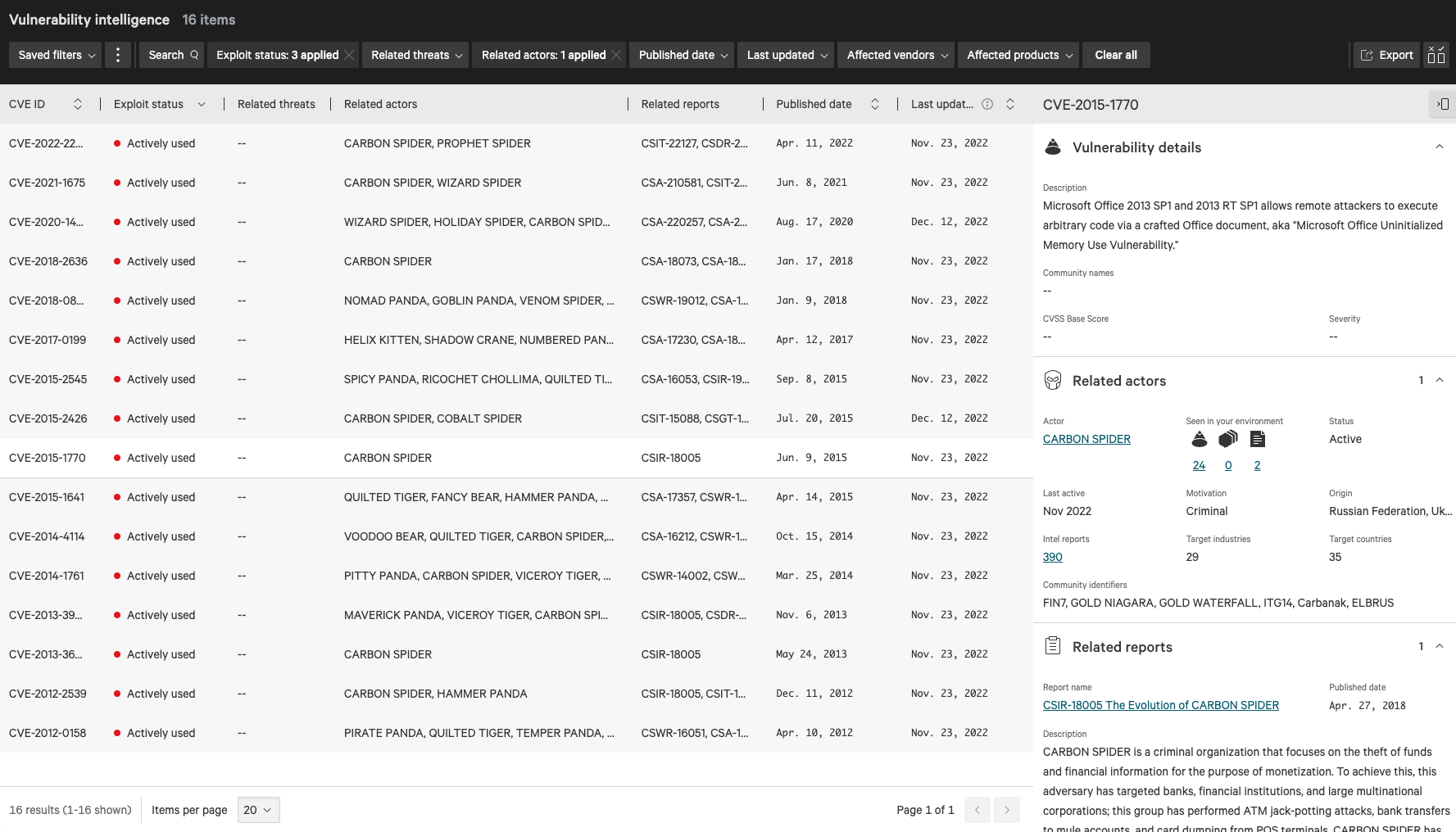This screenshot has height=832, width=1456.
Task: Go to the previous results page
Action: coord(977,810)
